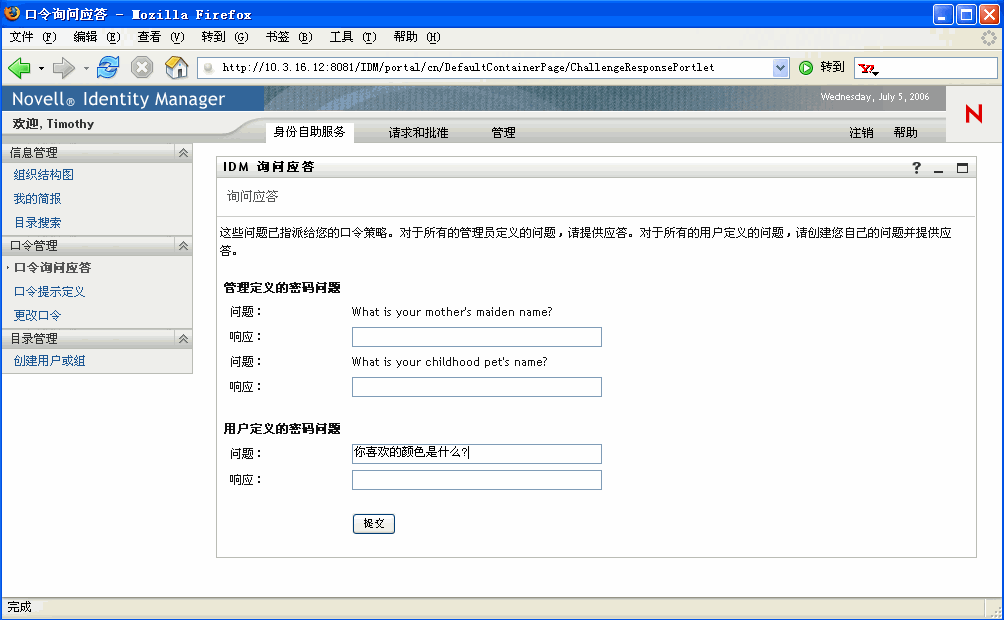Click the text "What is your mother's maiden name?"
This screenshot has width=1004, height=620.
pos(452,312)
